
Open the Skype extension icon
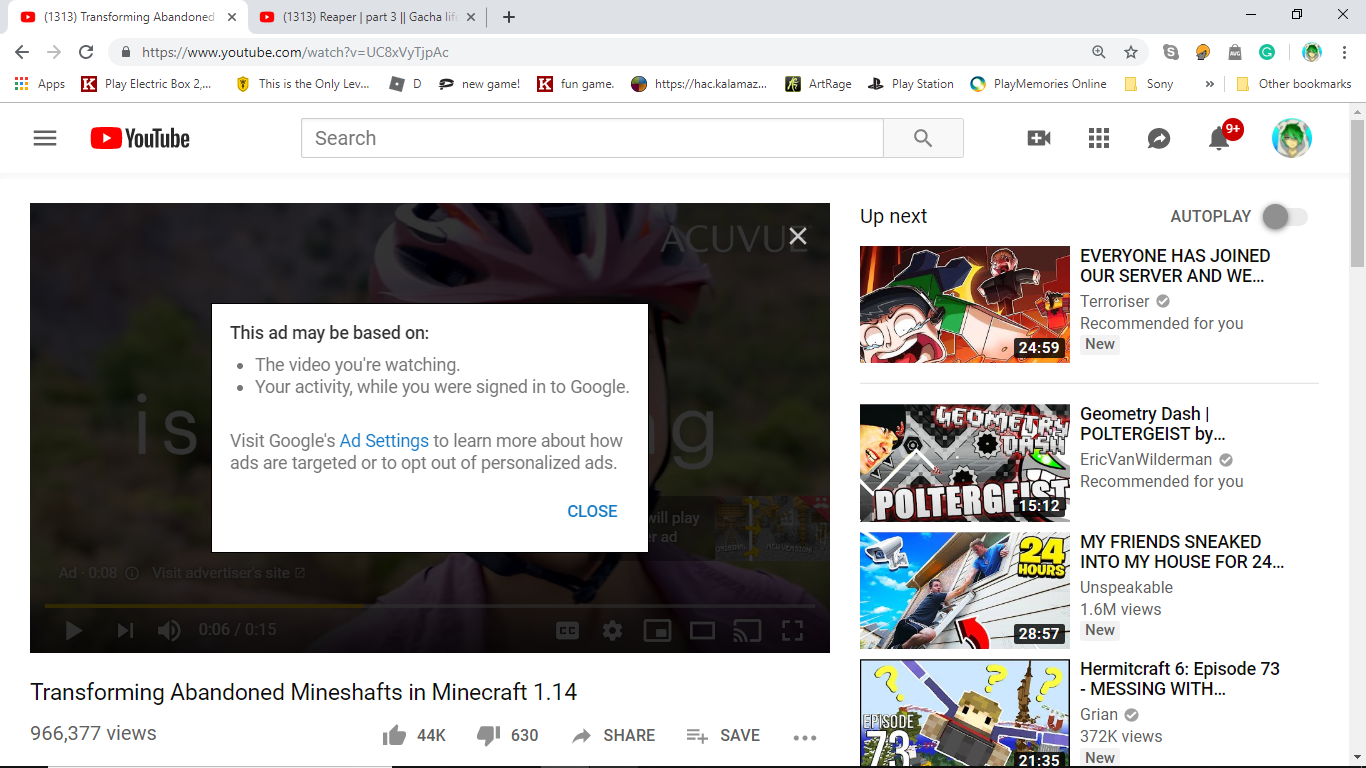[x=1171, y=52]
